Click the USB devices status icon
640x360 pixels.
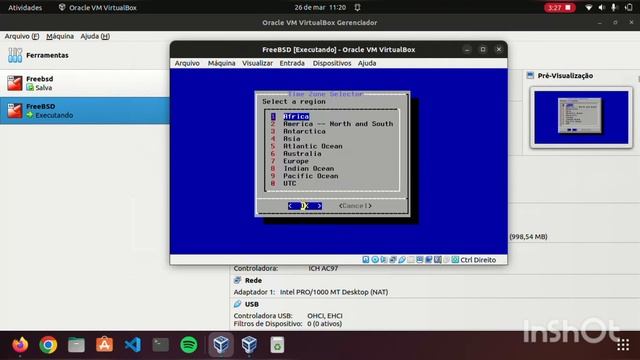point(402,260)
